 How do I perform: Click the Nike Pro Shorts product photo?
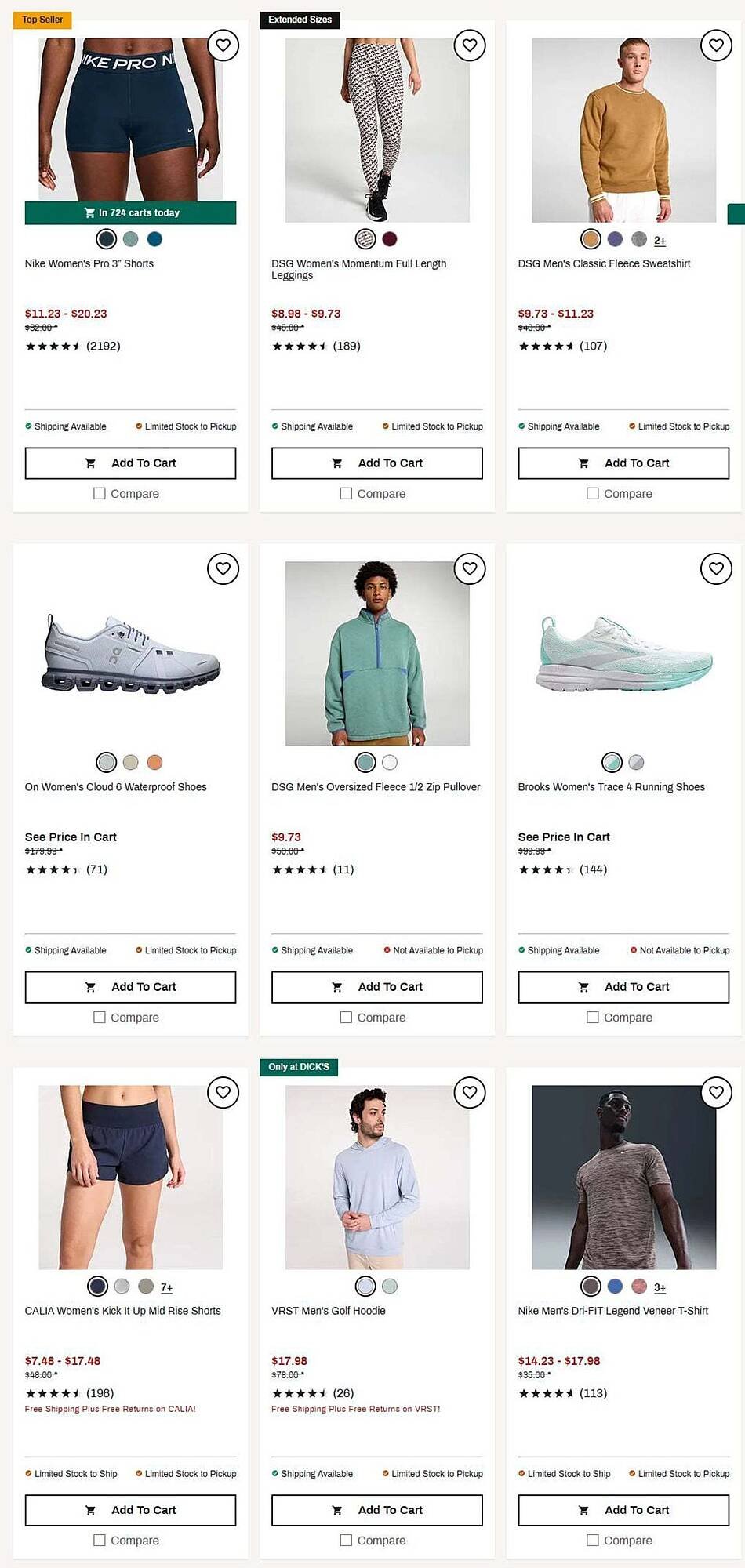pos(130,118)
